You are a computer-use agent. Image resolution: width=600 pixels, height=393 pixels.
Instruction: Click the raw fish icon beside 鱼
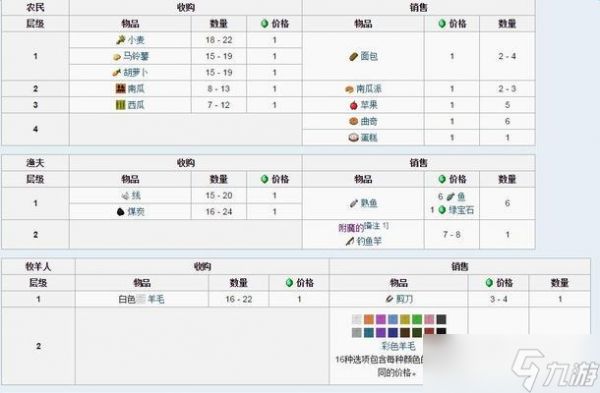450,197
